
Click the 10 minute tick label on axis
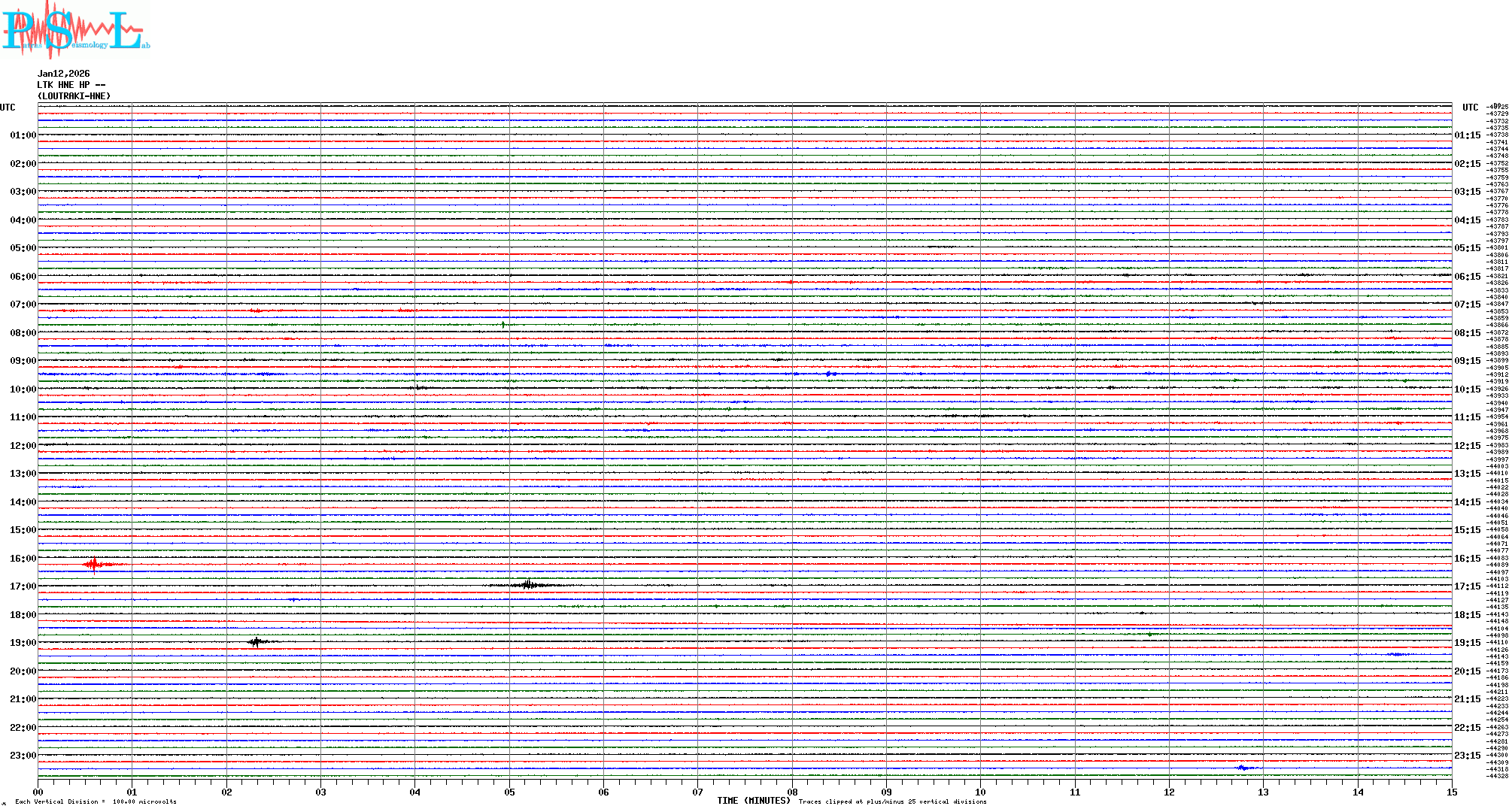tap(980, 792)
